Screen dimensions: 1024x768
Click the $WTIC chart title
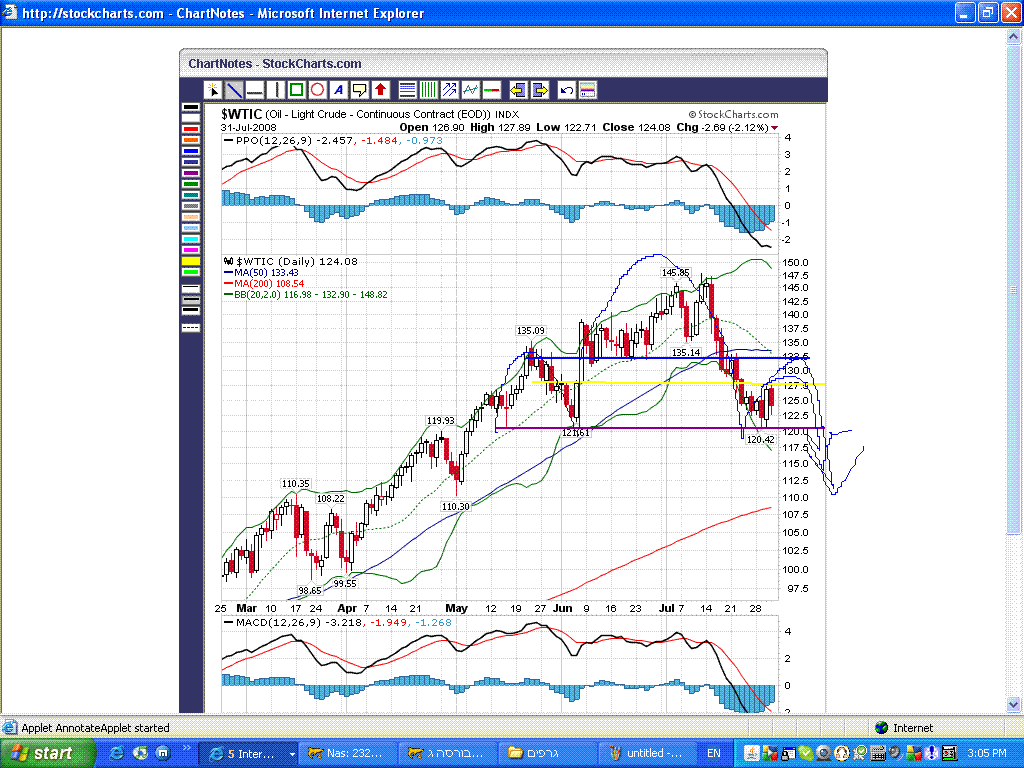coord(241,114)
